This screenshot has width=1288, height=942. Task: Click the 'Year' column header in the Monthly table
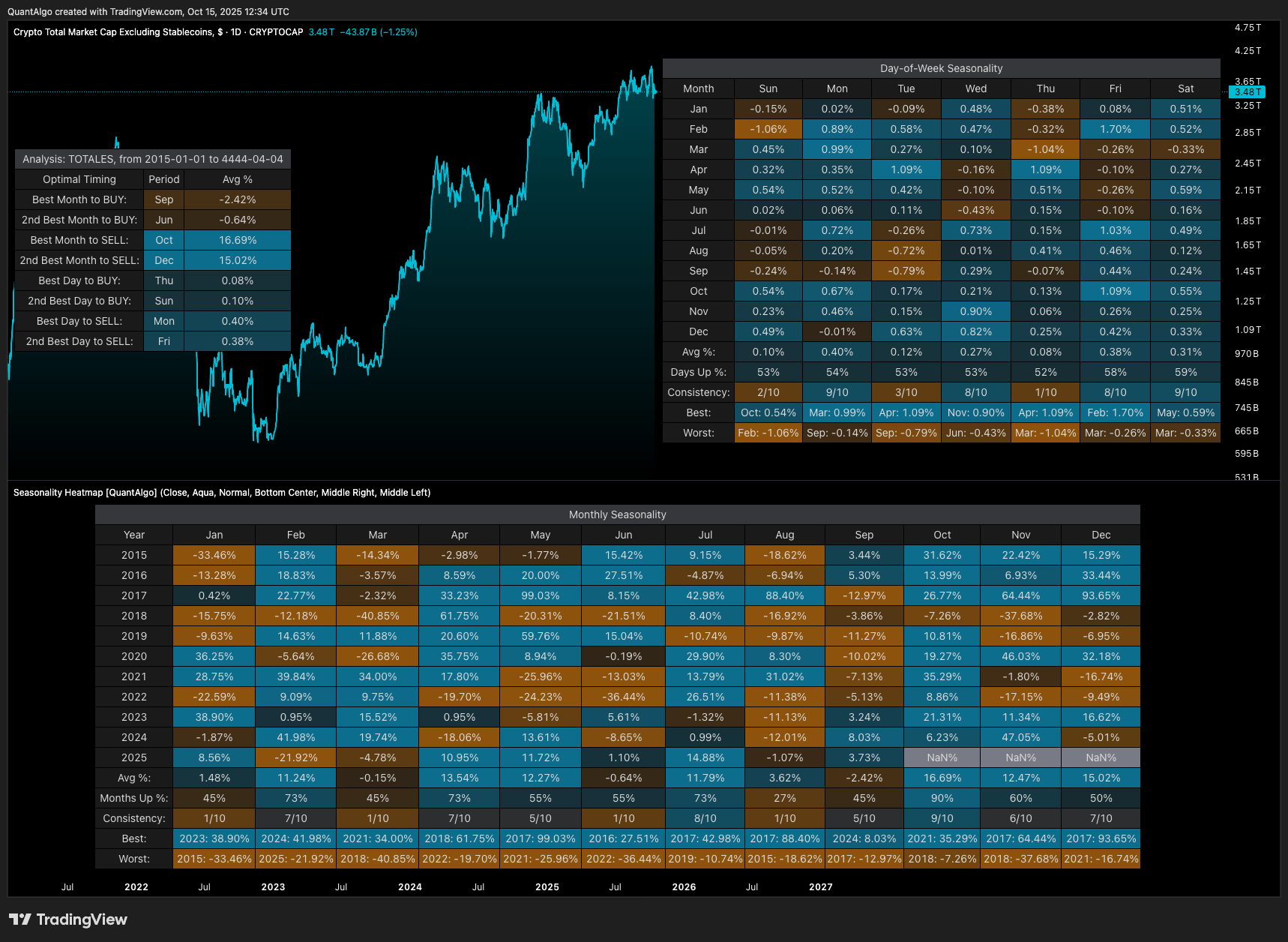(134, 535)
